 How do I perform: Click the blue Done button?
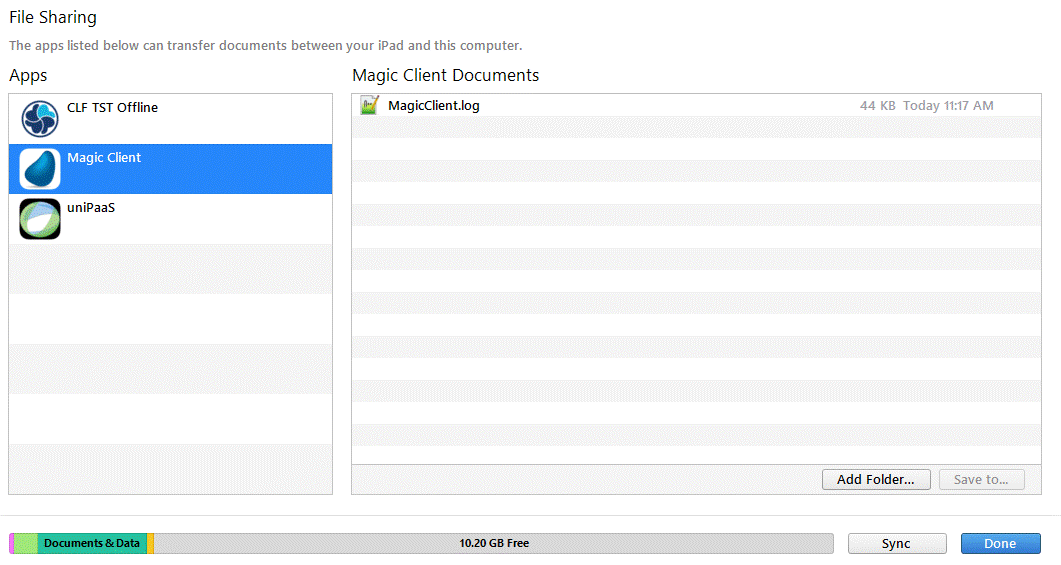click(1000, 543)
